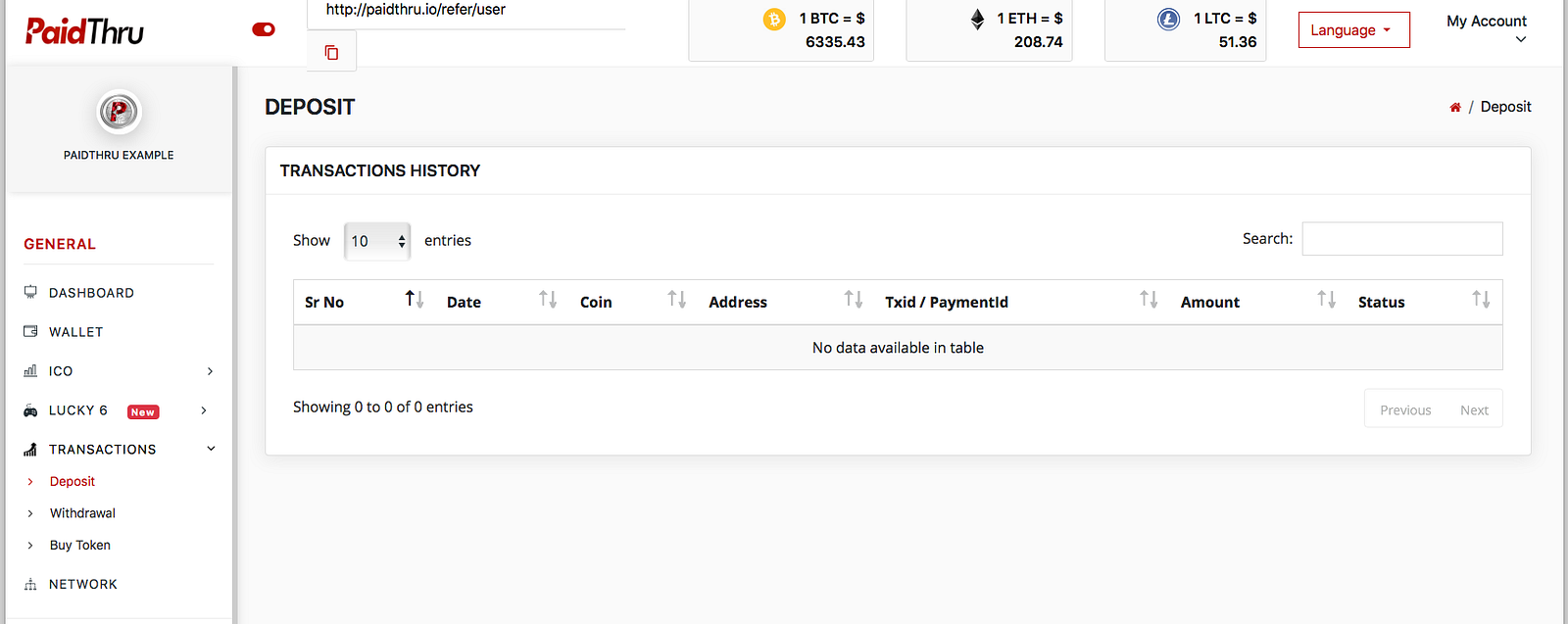This screenshot has width=1568, height=624.
Task: Open the show entries count dropdown
Action: 377,241
